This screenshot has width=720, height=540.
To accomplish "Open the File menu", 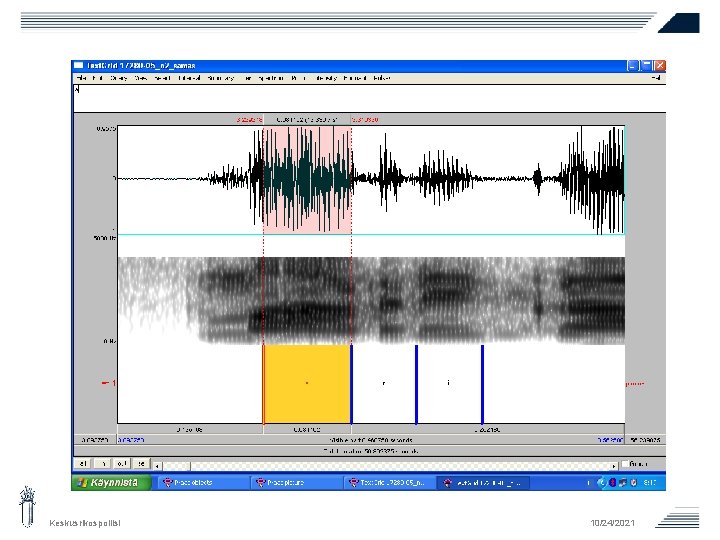I will coord(80,77).
